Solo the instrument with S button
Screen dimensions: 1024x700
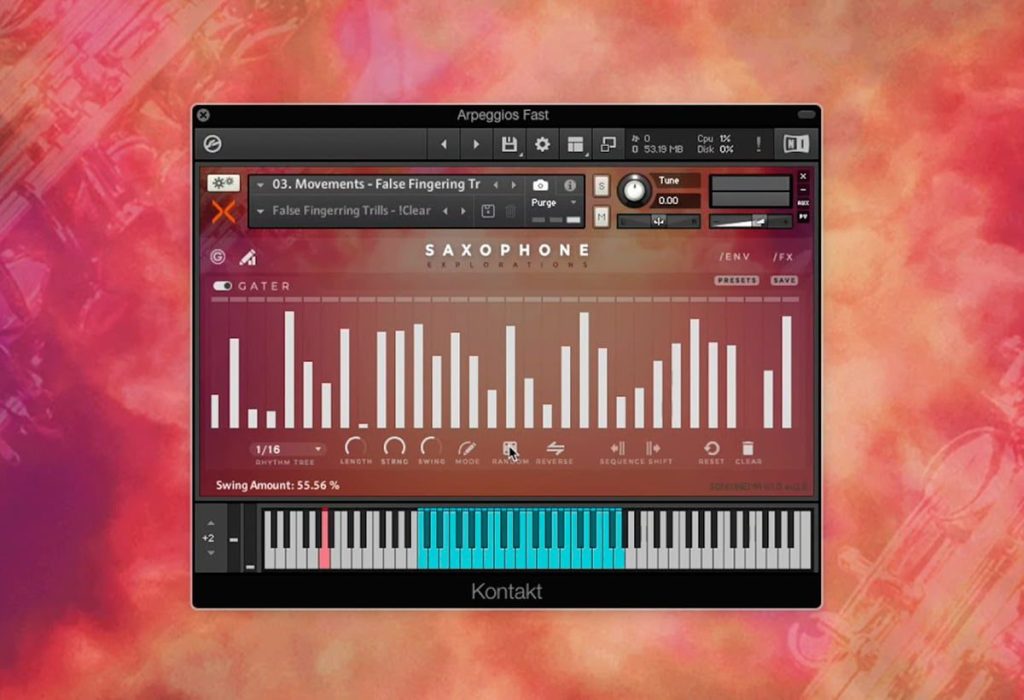601,186
